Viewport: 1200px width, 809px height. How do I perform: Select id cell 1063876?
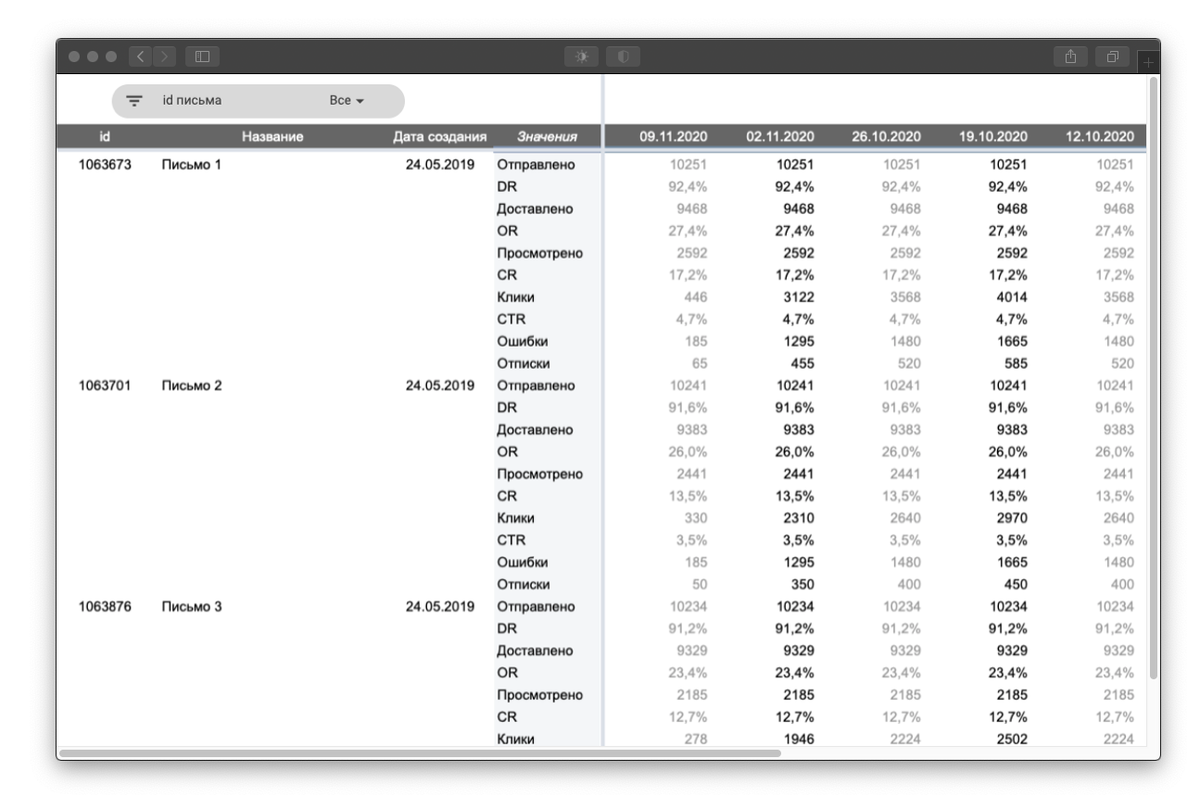(104, 607)
